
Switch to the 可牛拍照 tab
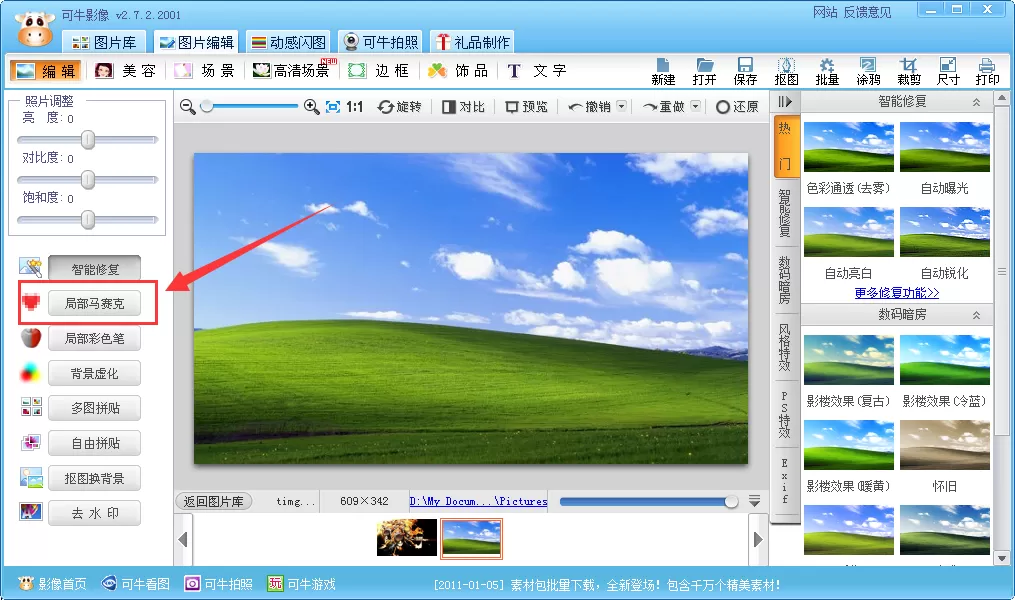[x=381, y=43]
